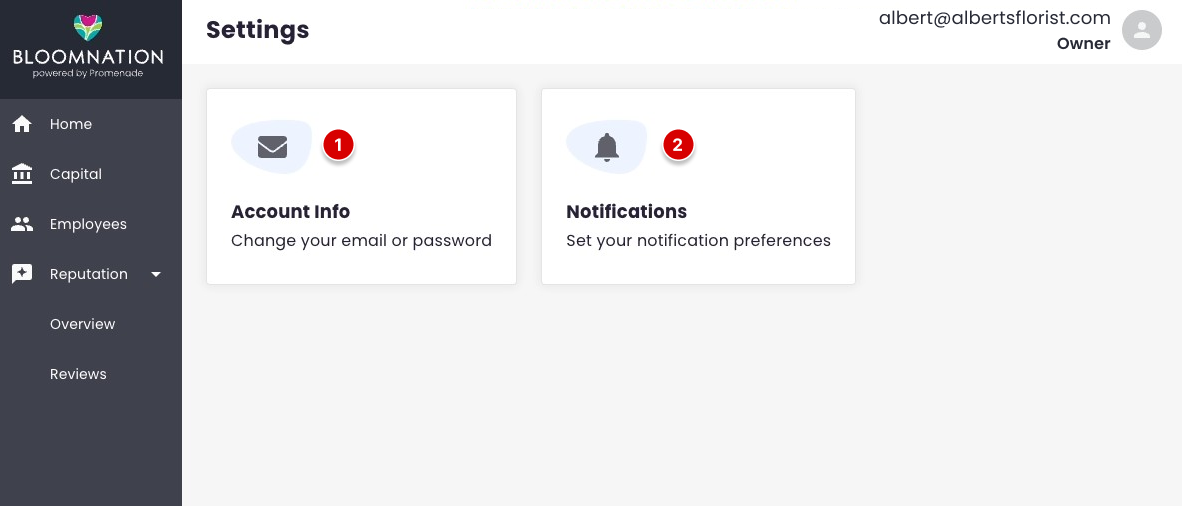Open the Account Info card title

(290, 211)
